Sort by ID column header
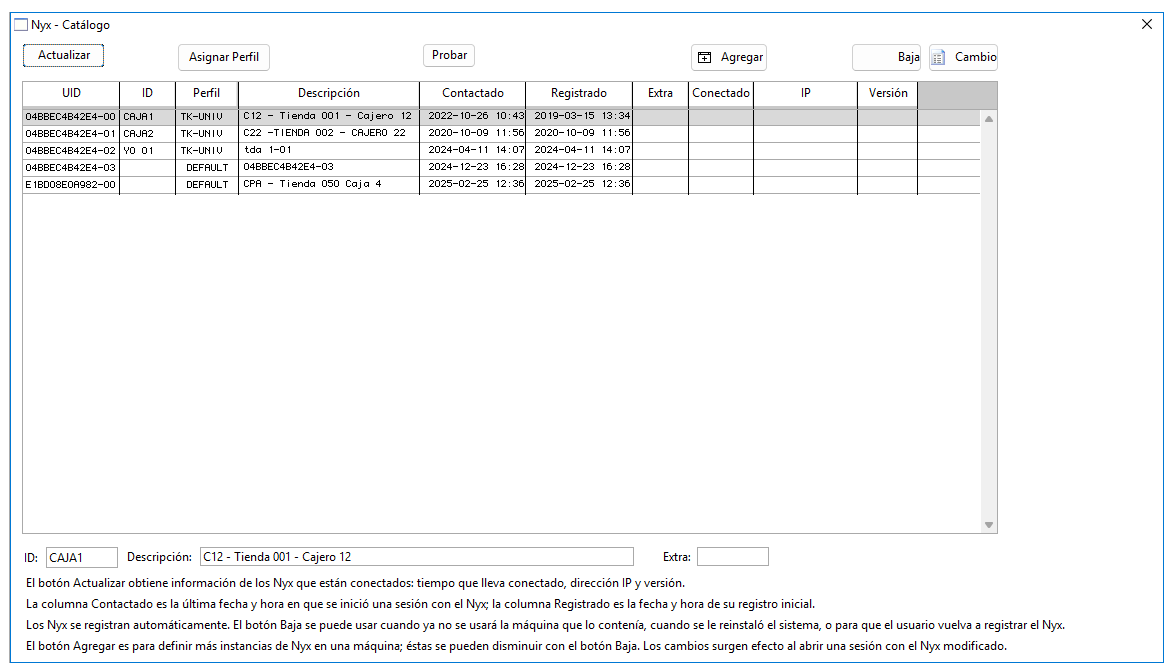 (148, 94)
